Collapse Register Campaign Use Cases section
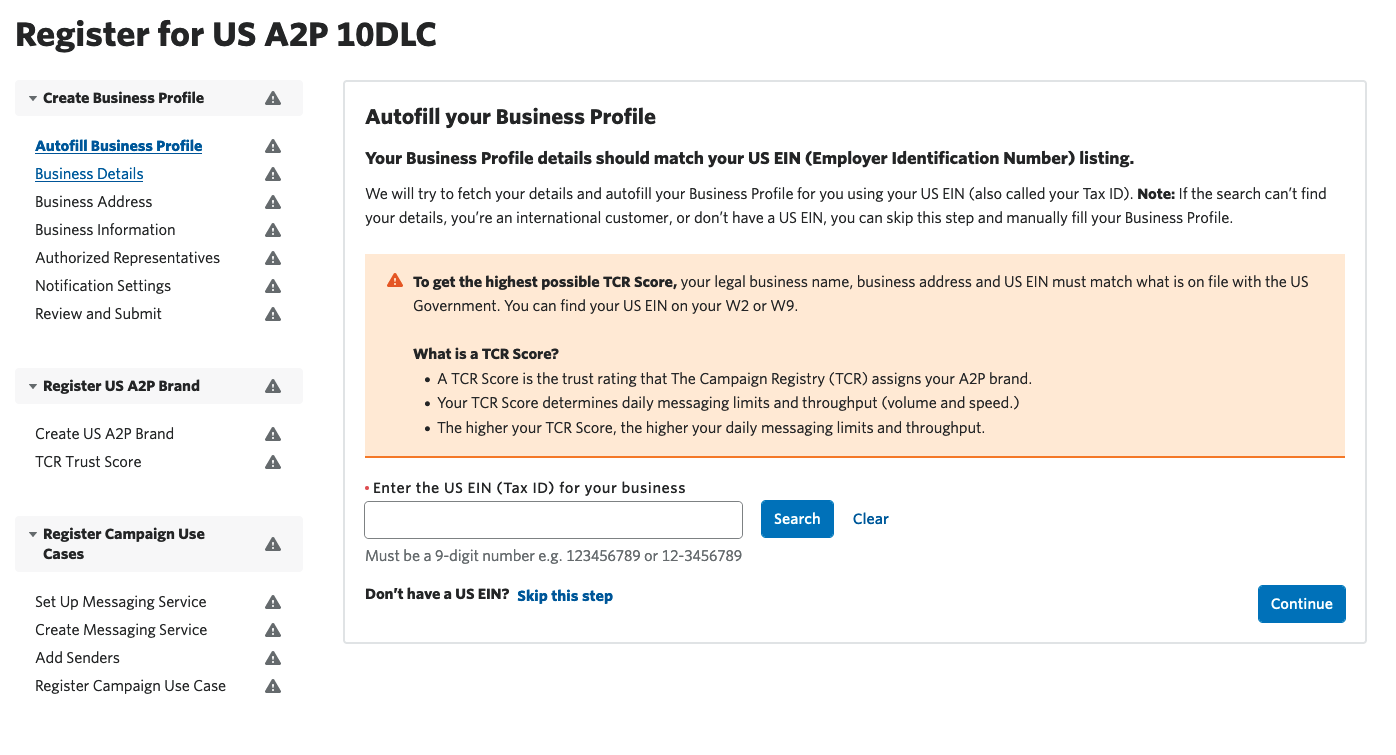The height and width of the screenshot is (755, 1396). click(x=33, y=534)
